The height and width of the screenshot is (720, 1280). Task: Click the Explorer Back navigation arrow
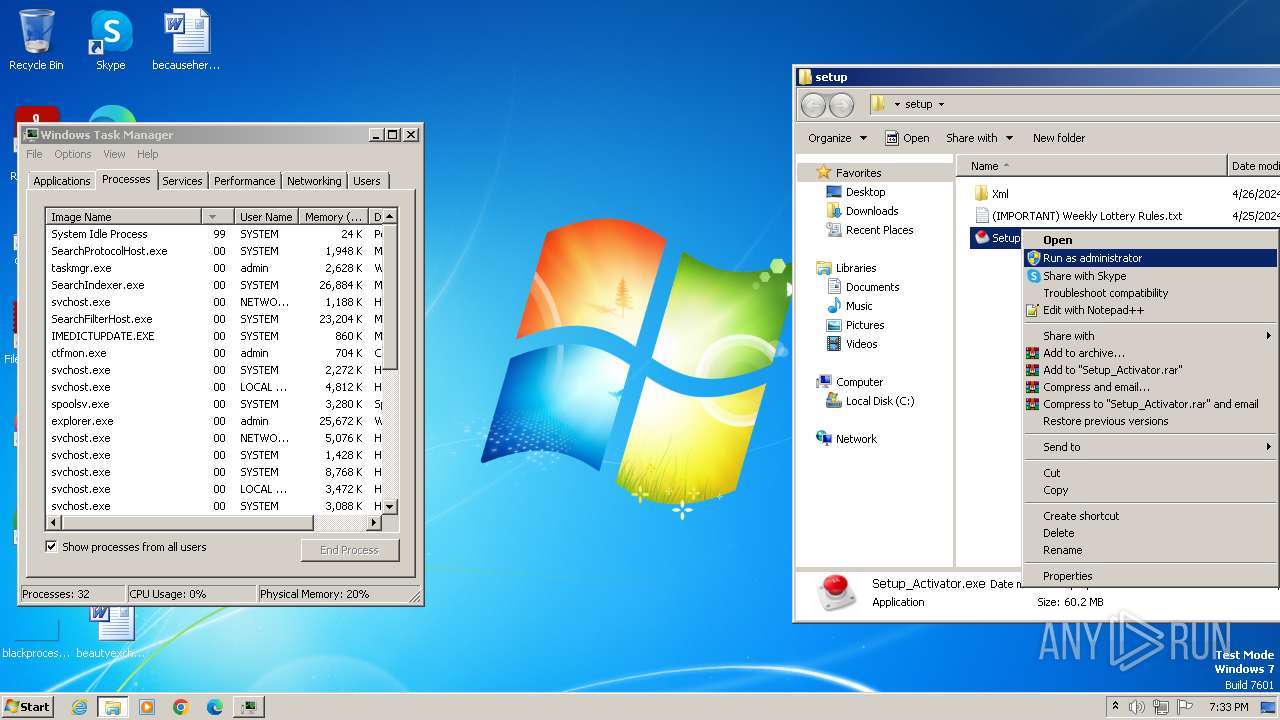tap(814, 104)
